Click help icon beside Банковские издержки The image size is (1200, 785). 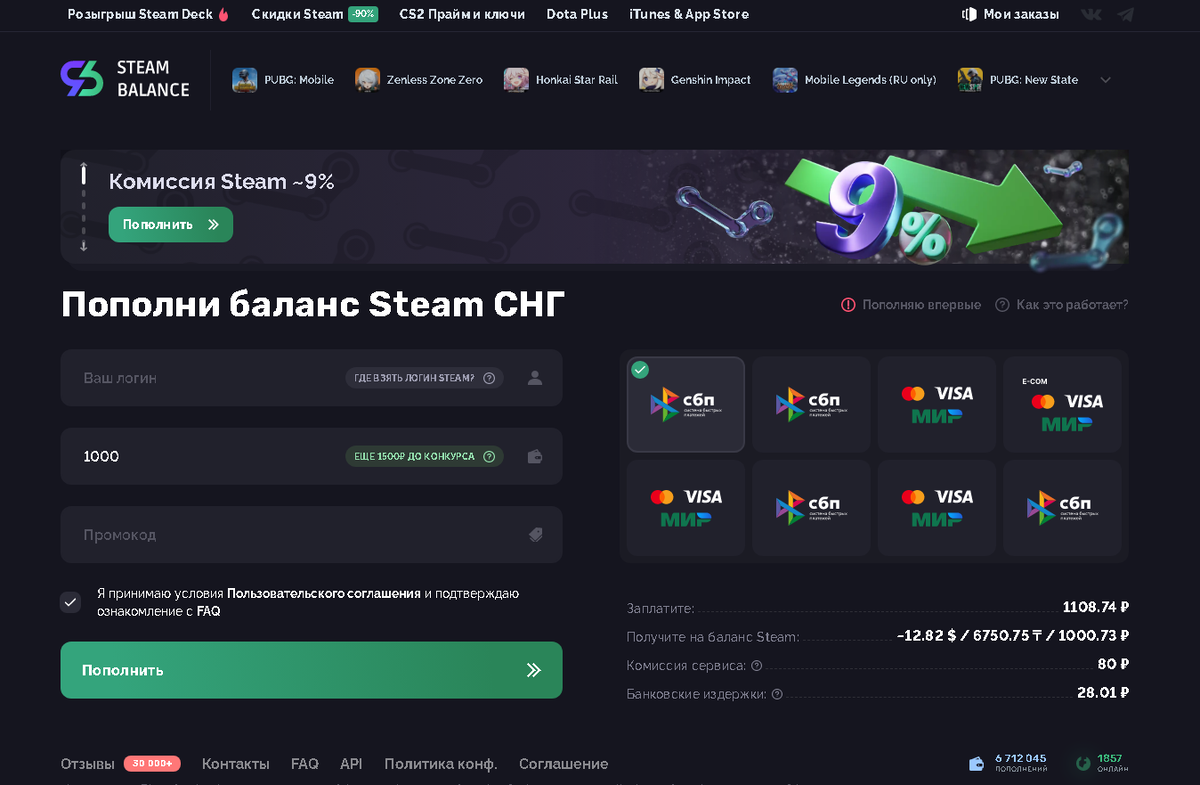(777, 694)
